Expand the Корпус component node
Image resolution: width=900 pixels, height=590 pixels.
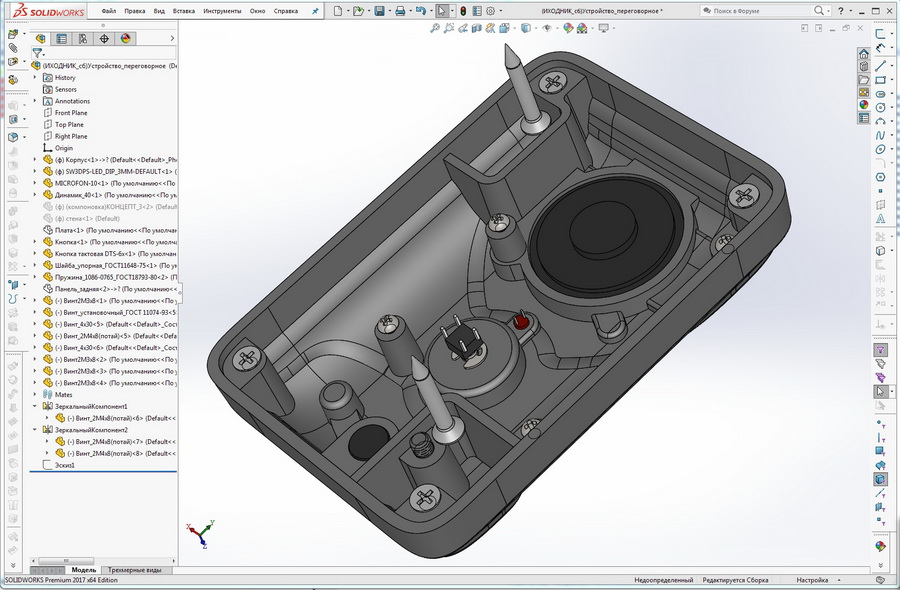tap(34, 158)
